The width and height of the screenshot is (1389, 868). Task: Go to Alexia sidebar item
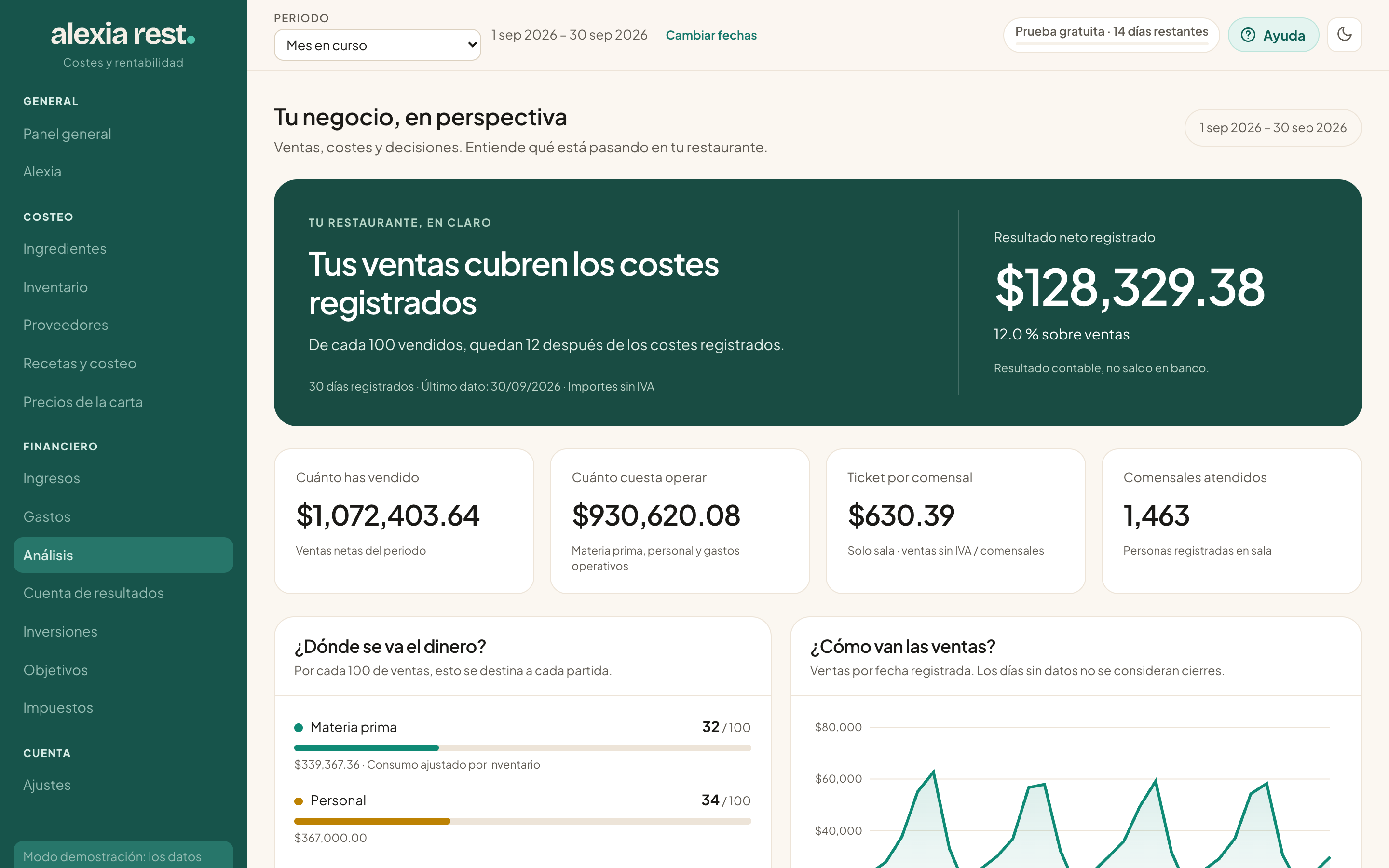123,171
